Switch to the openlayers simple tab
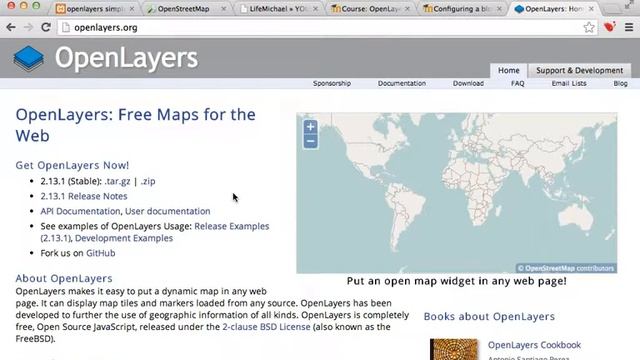This screenshot has height=360, width=640. [95, 9]
